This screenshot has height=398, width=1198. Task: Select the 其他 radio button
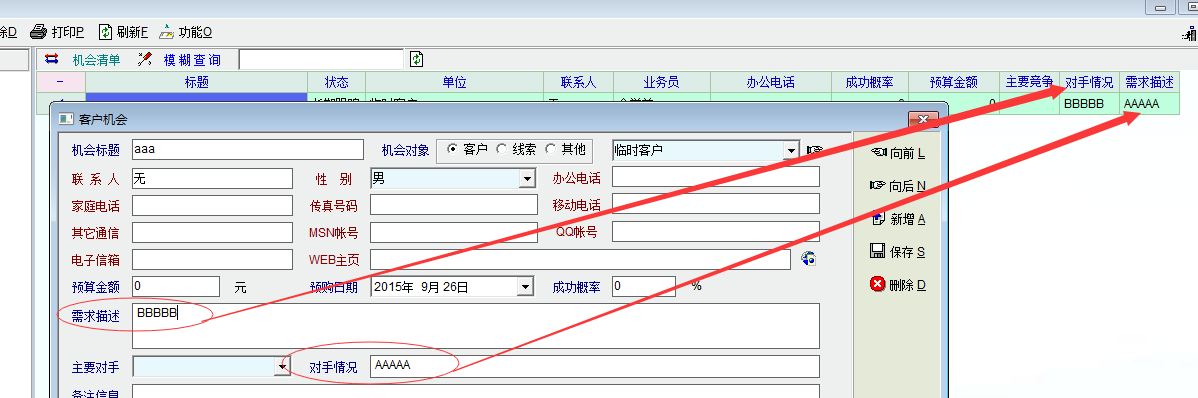click(x=550, y=150)
